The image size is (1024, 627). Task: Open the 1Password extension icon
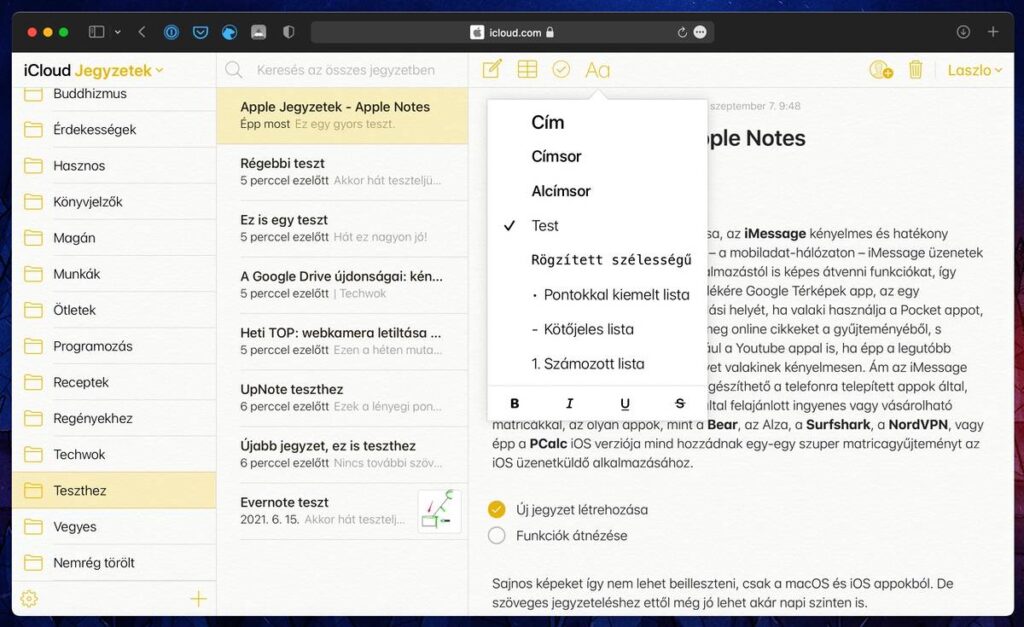[x=171, y=32]
